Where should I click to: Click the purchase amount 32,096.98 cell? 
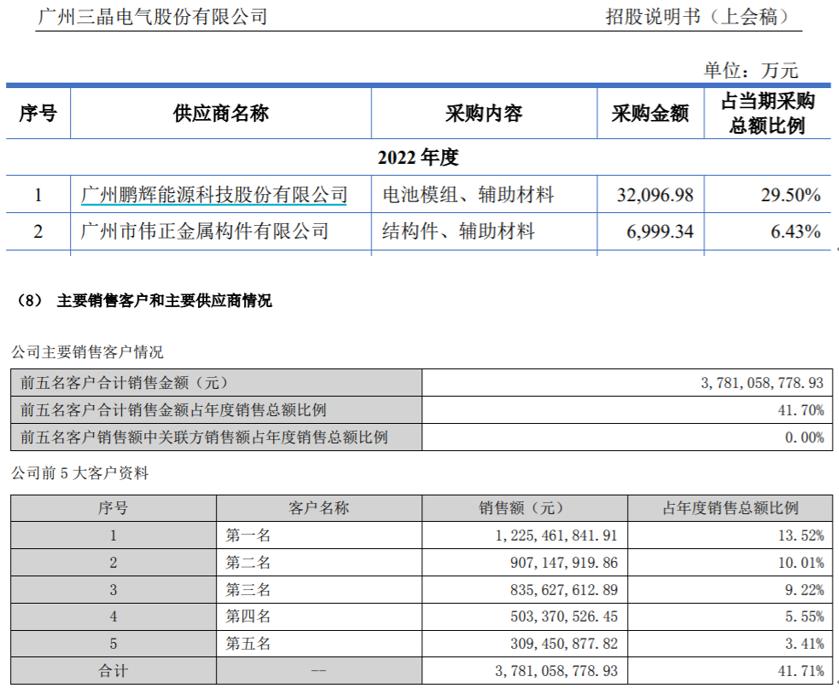pyautogui.click(x=651, y=194)
